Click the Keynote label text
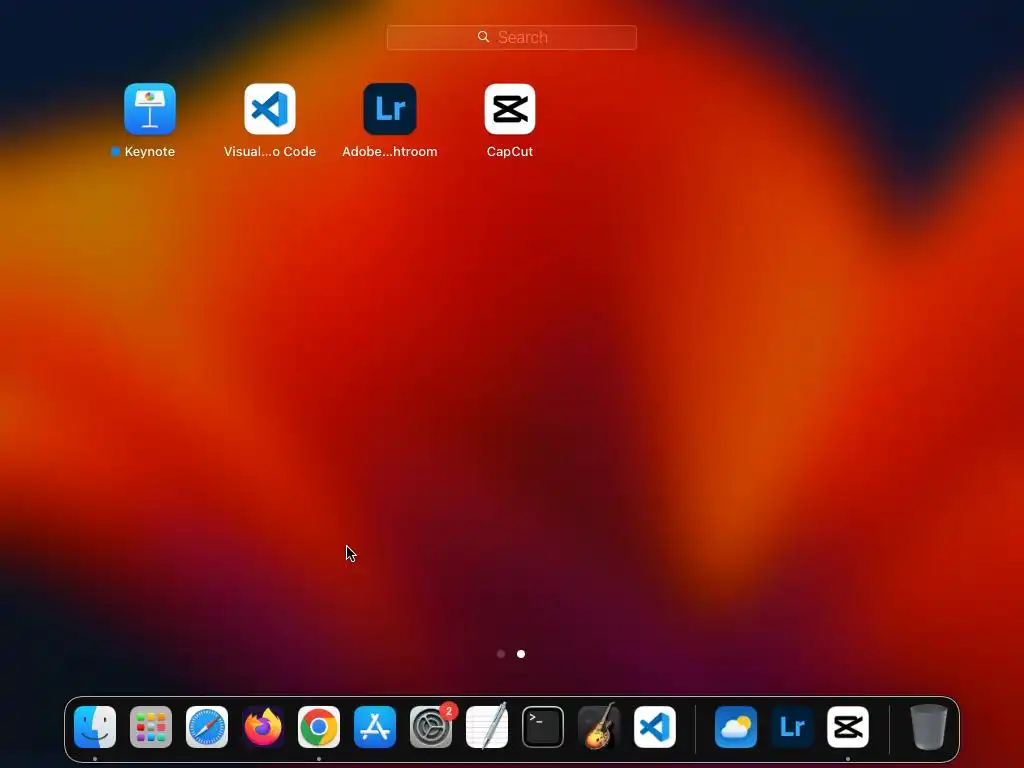This screenshot has height=768, width=1024. (x=150, y=152)
